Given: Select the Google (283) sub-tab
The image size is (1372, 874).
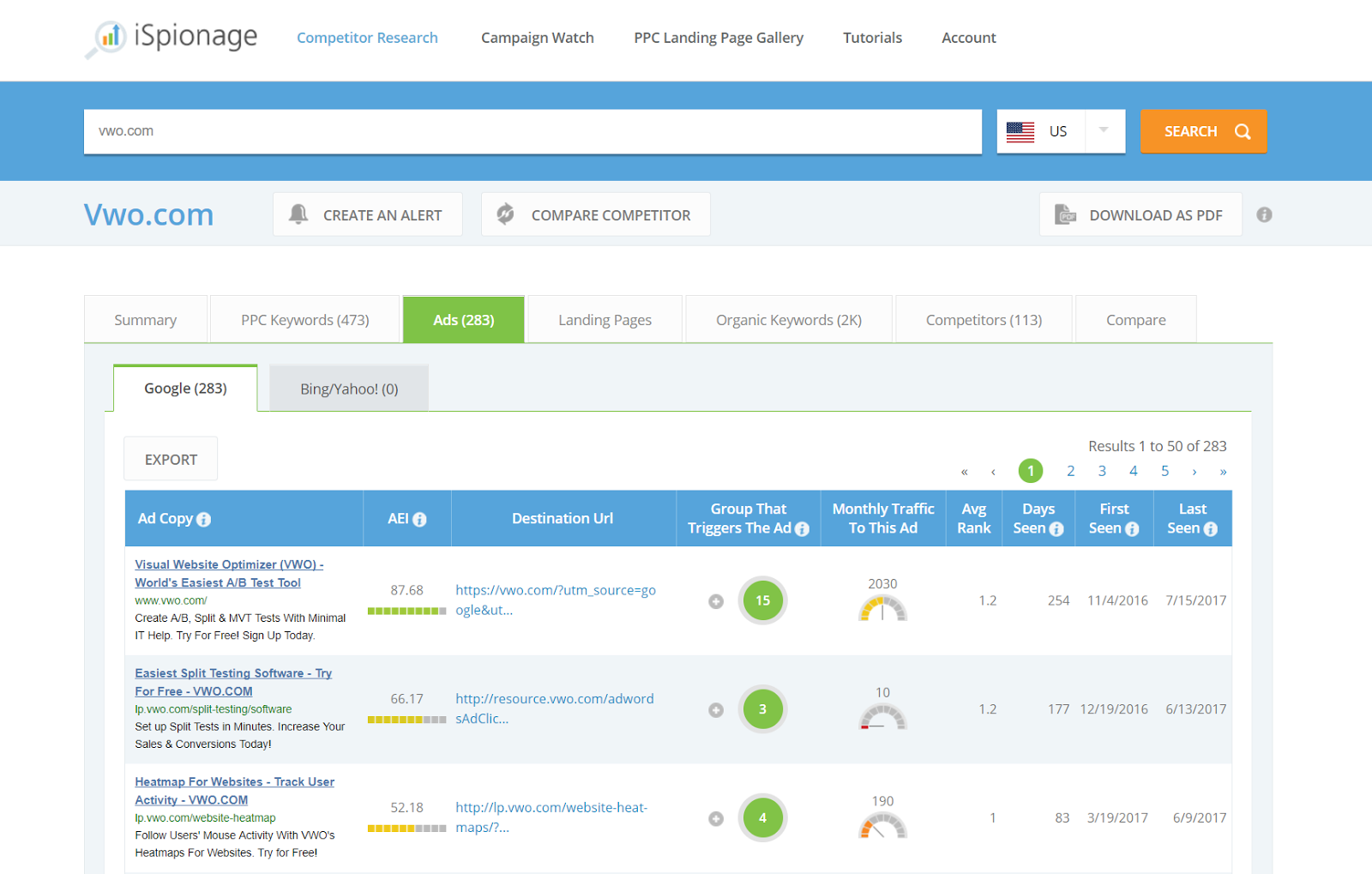Looking at the screenshot, I should 185,389.
